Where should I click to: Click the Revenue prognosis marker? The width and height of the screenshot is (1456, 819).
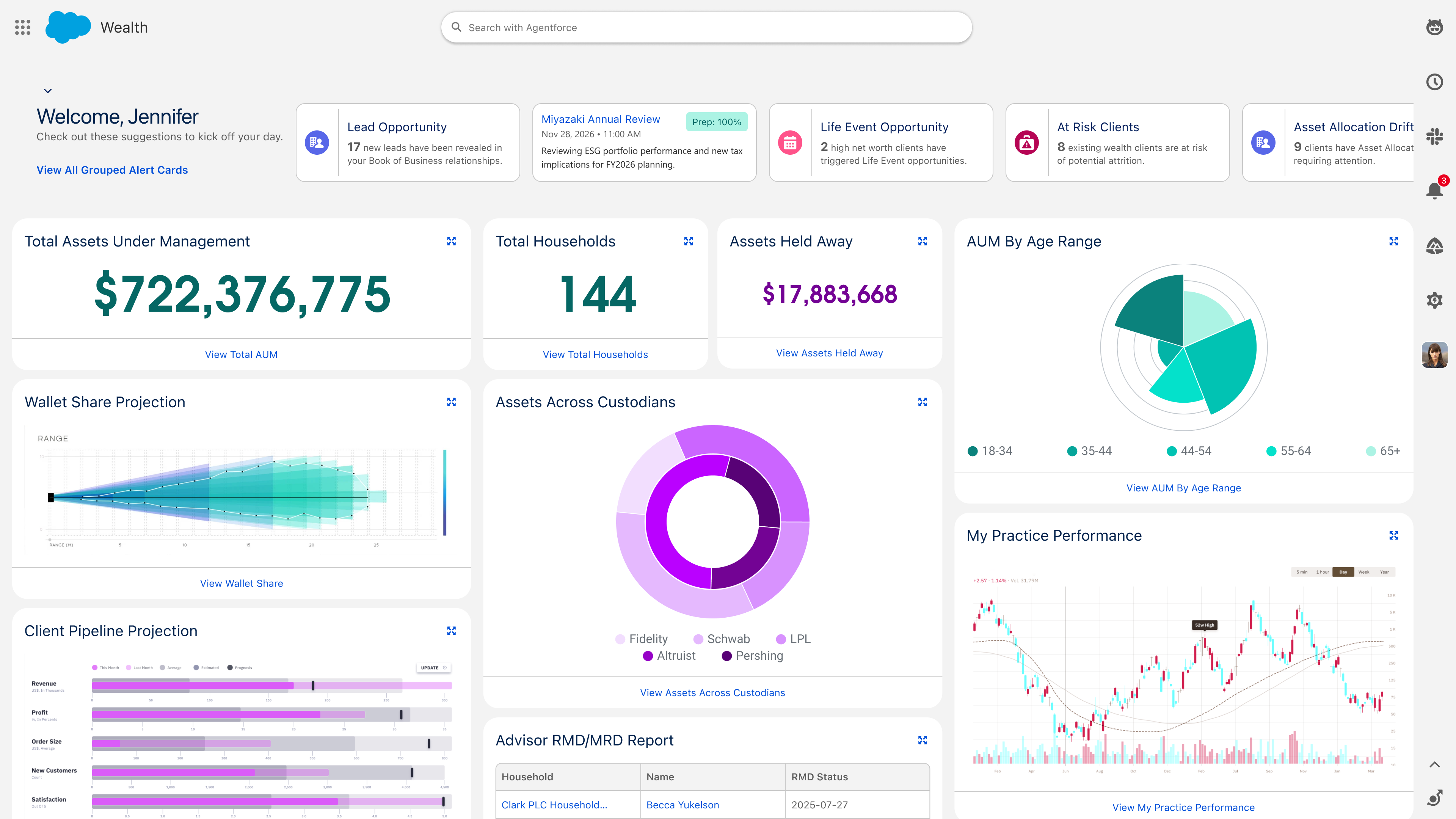313,686
